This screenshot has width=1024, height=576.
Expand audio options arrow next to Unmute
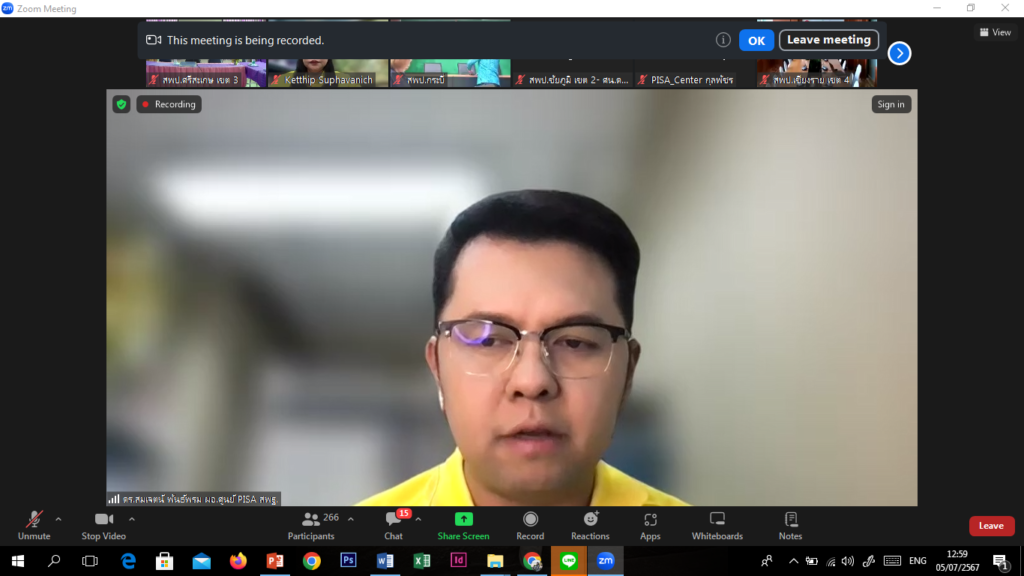tap(58, 519)
